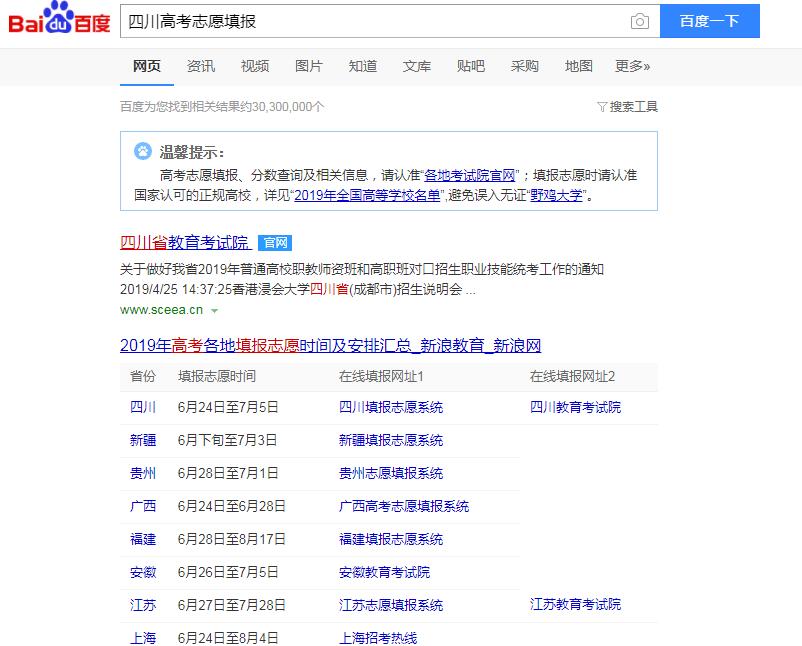Open camera image search icon
This screenshot has height=646, width=802.
pos(639,21)
